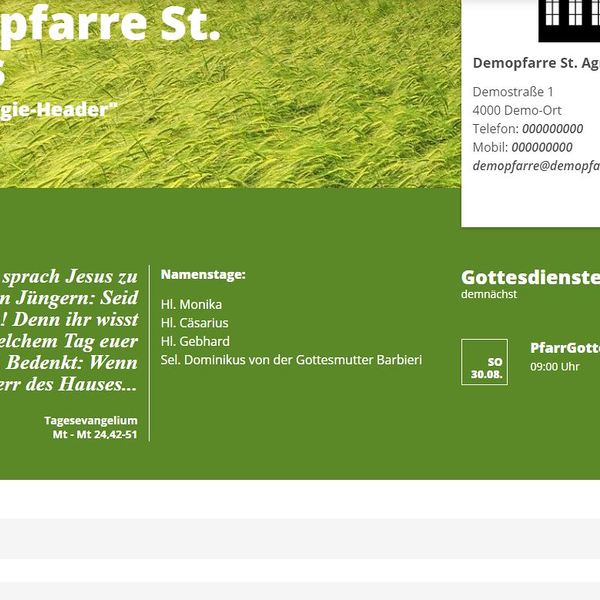Open the PfarrGottesdienst service entry

point(565,348)
